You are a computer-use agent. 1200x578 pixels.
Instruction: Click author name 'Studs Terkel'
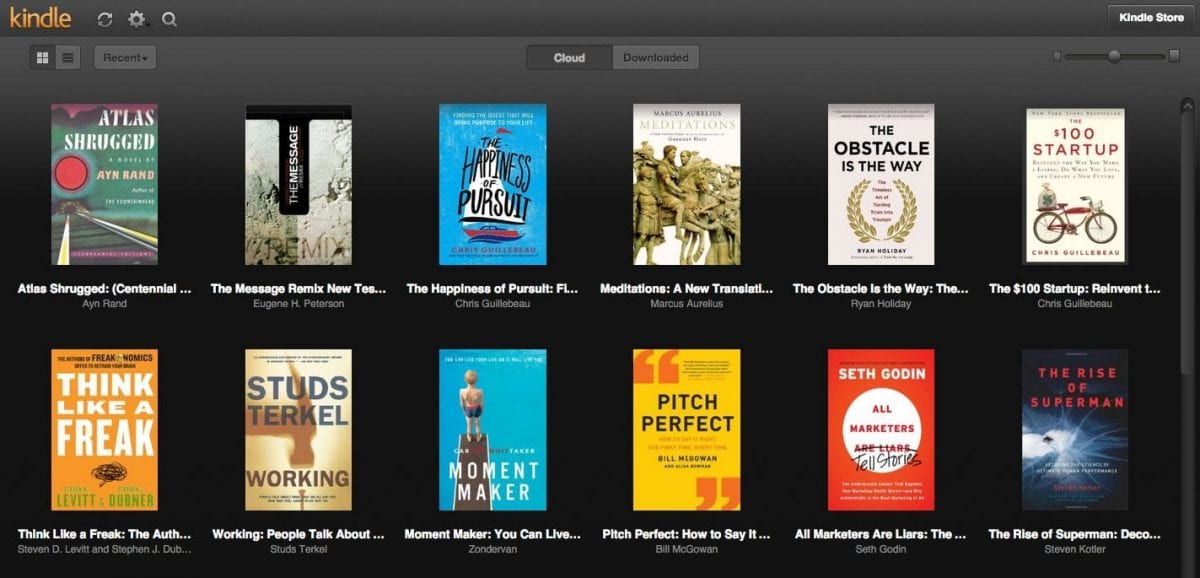click(298, 549)
